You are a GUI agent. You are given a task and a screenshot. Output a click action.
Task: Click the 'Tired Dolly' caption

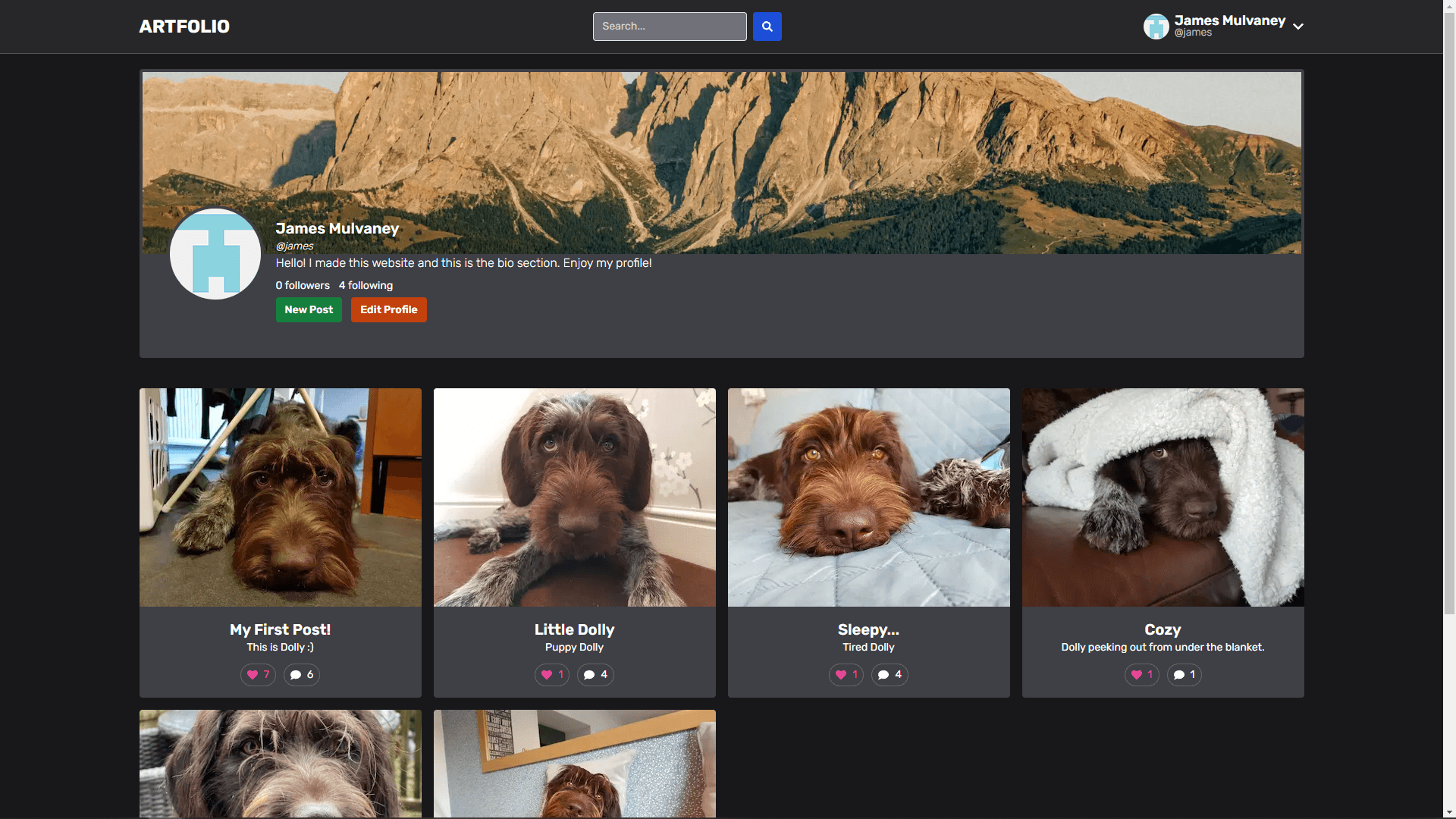point(869,648)
